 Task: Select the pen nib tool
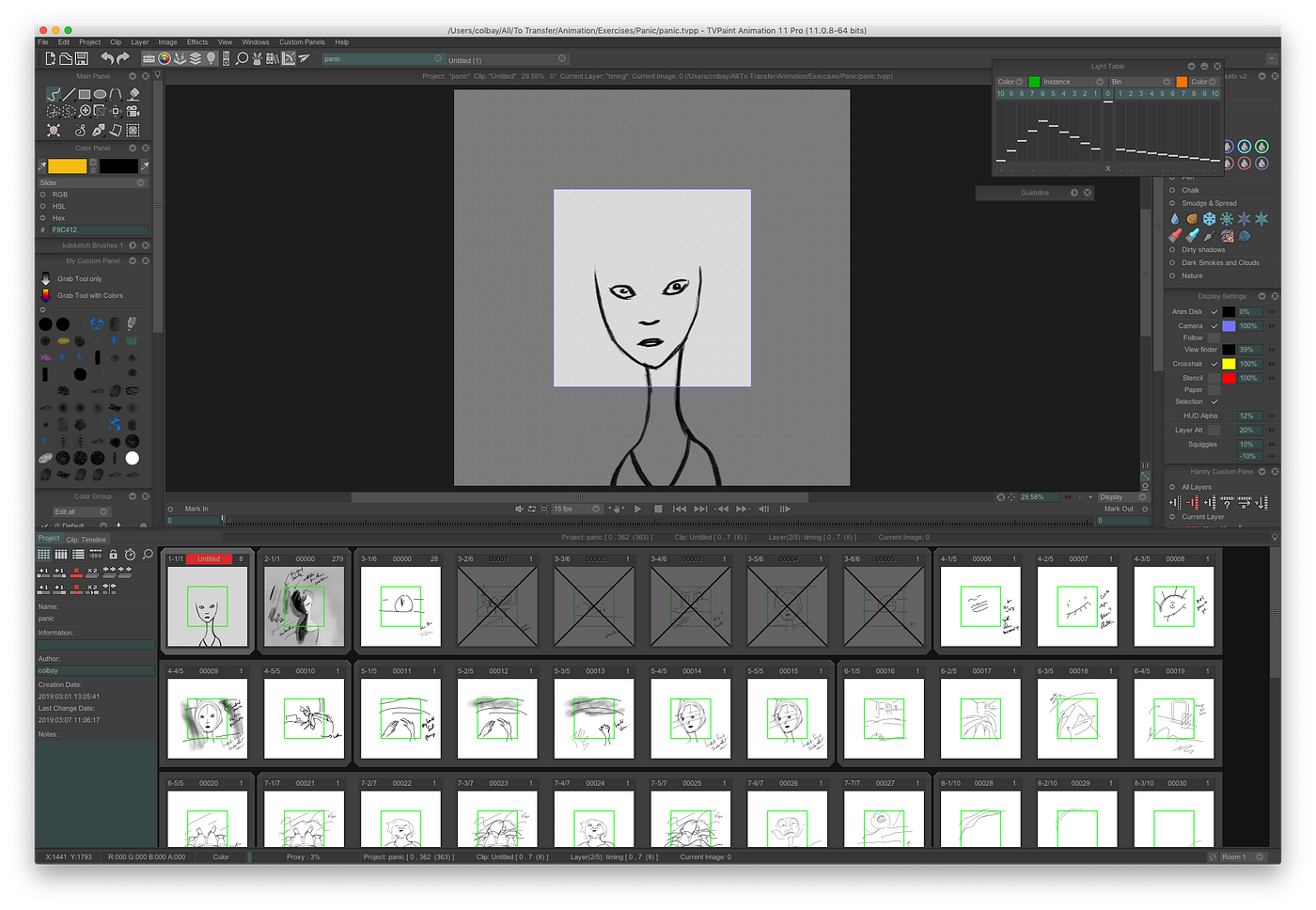(x=99, y=130)
